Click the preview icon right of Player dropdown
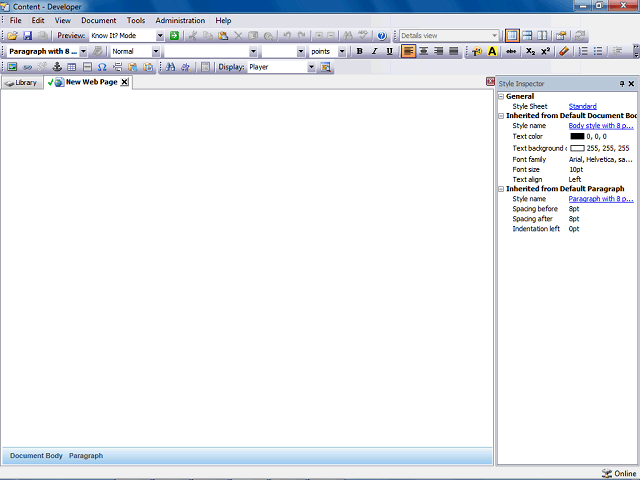Screen dimensions: 640x480 tap(325, 67)
